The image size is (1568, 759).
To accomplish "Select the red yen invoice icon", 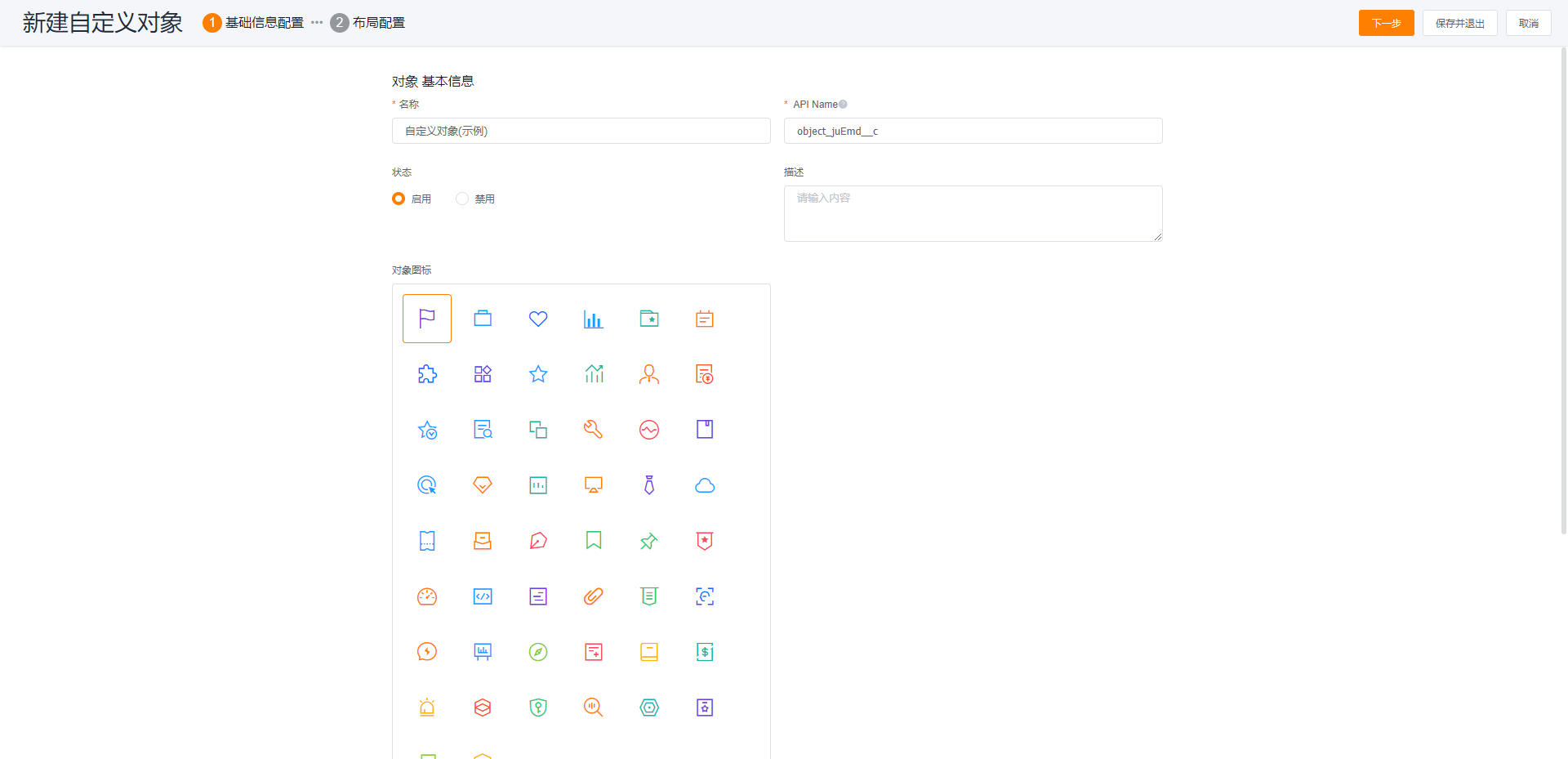I will [x=705, y=374].
